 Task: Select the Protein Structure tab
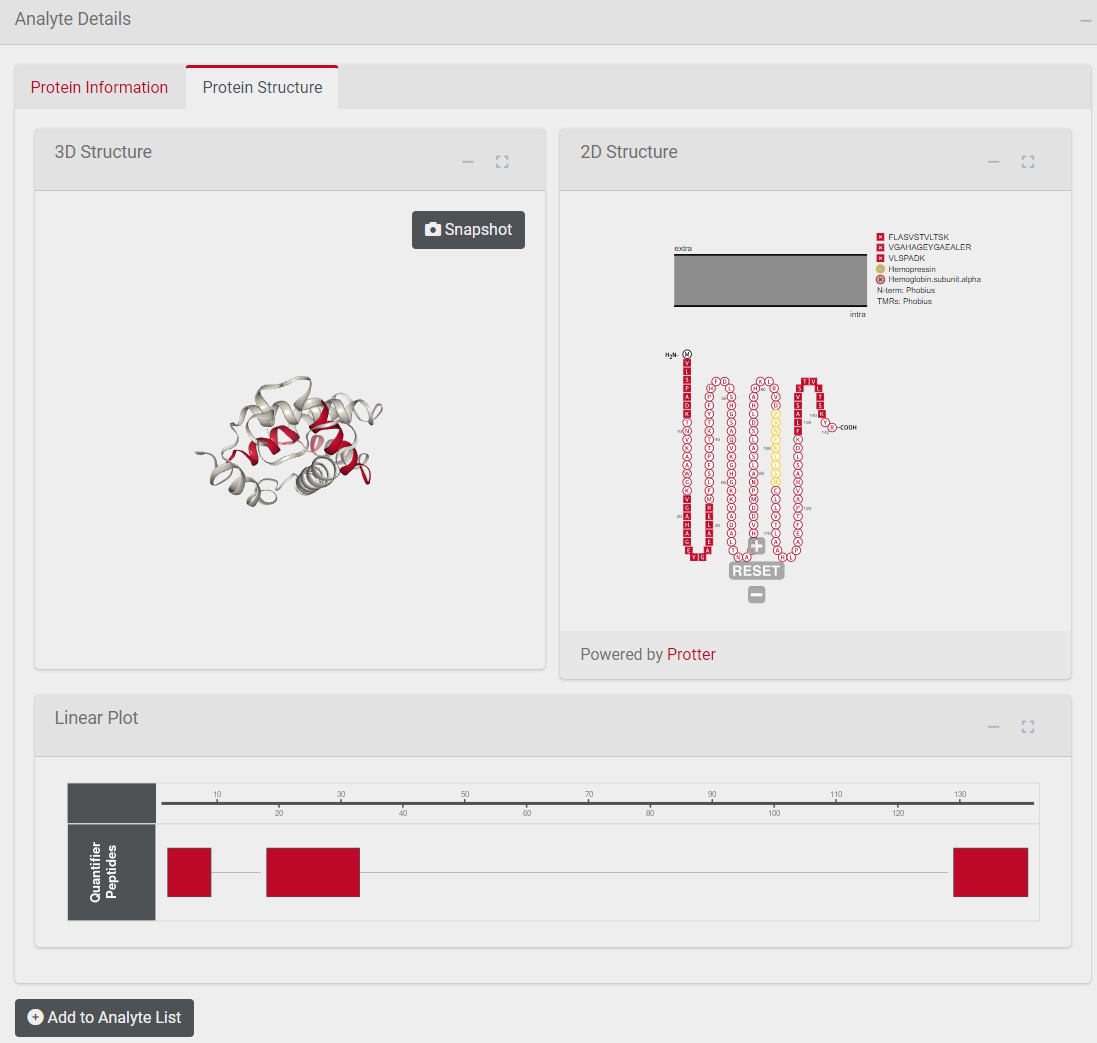click(262, 87)
